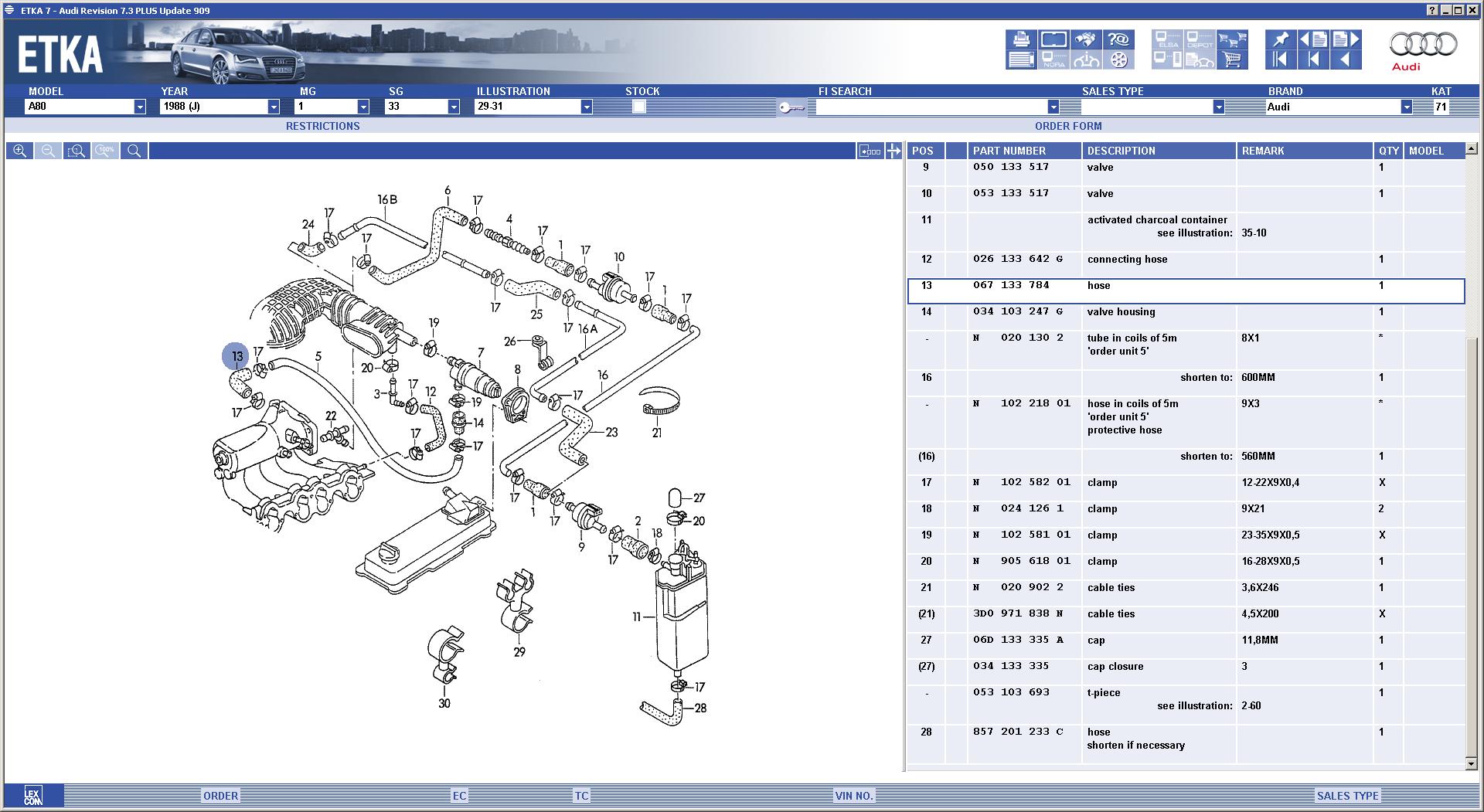Screen dimensions: 1484x812
Task: Click the pushpin icon in the toolbar
Action: pos(1281,39)
